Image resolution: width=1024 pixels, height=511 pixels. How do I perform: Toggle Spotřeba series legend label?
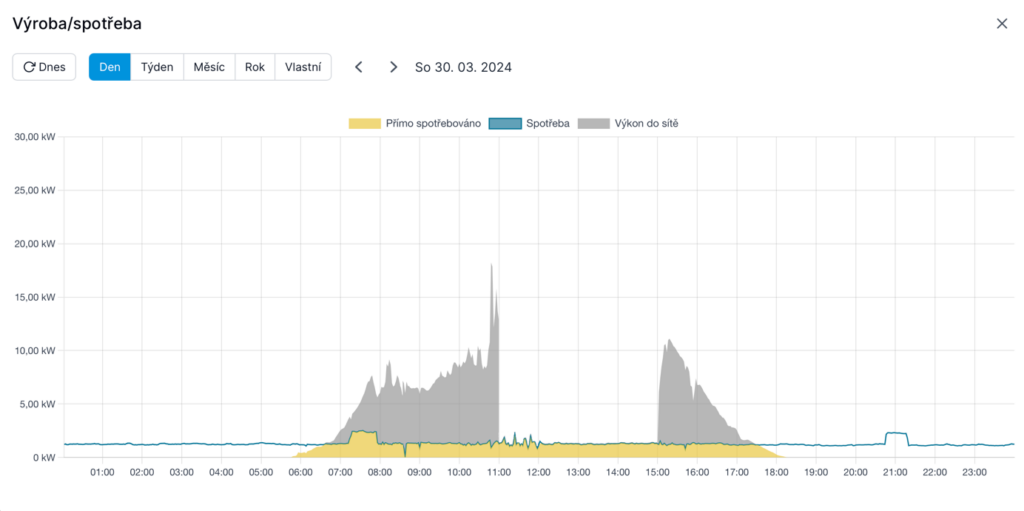coord(548,123)
